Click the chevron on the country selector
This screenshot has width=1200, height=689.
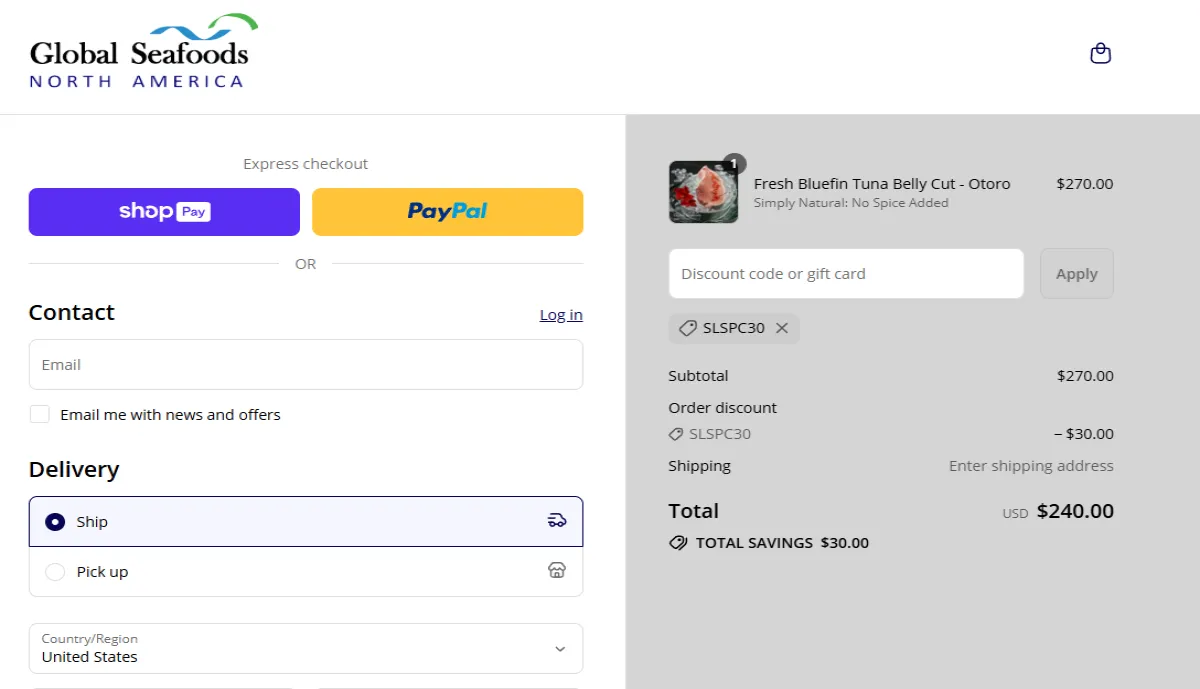560,648
